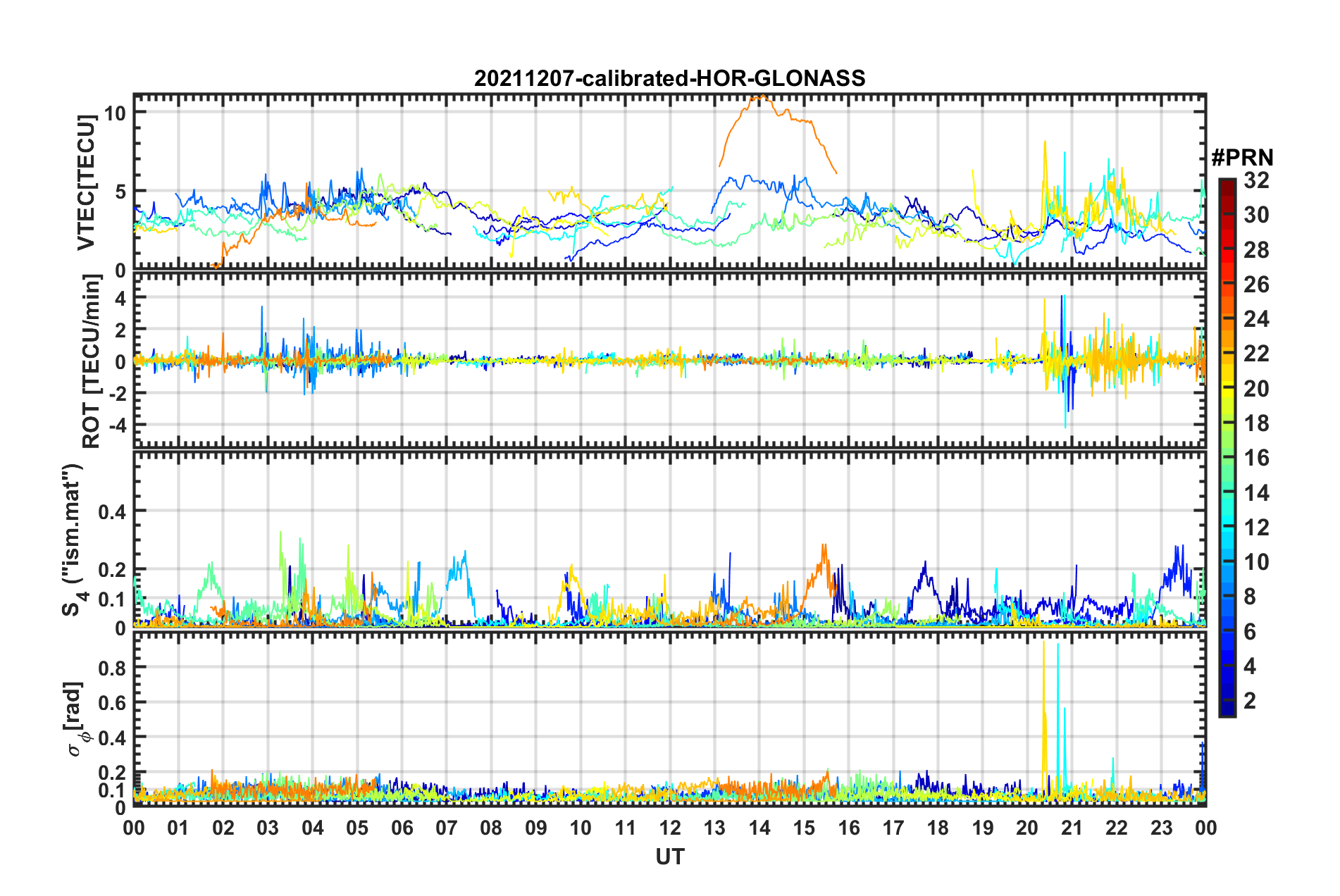Image resolution: width=1340 pixels, height=896 pixels.
Task: Click the S4 axis label
Action: point(74,540)
